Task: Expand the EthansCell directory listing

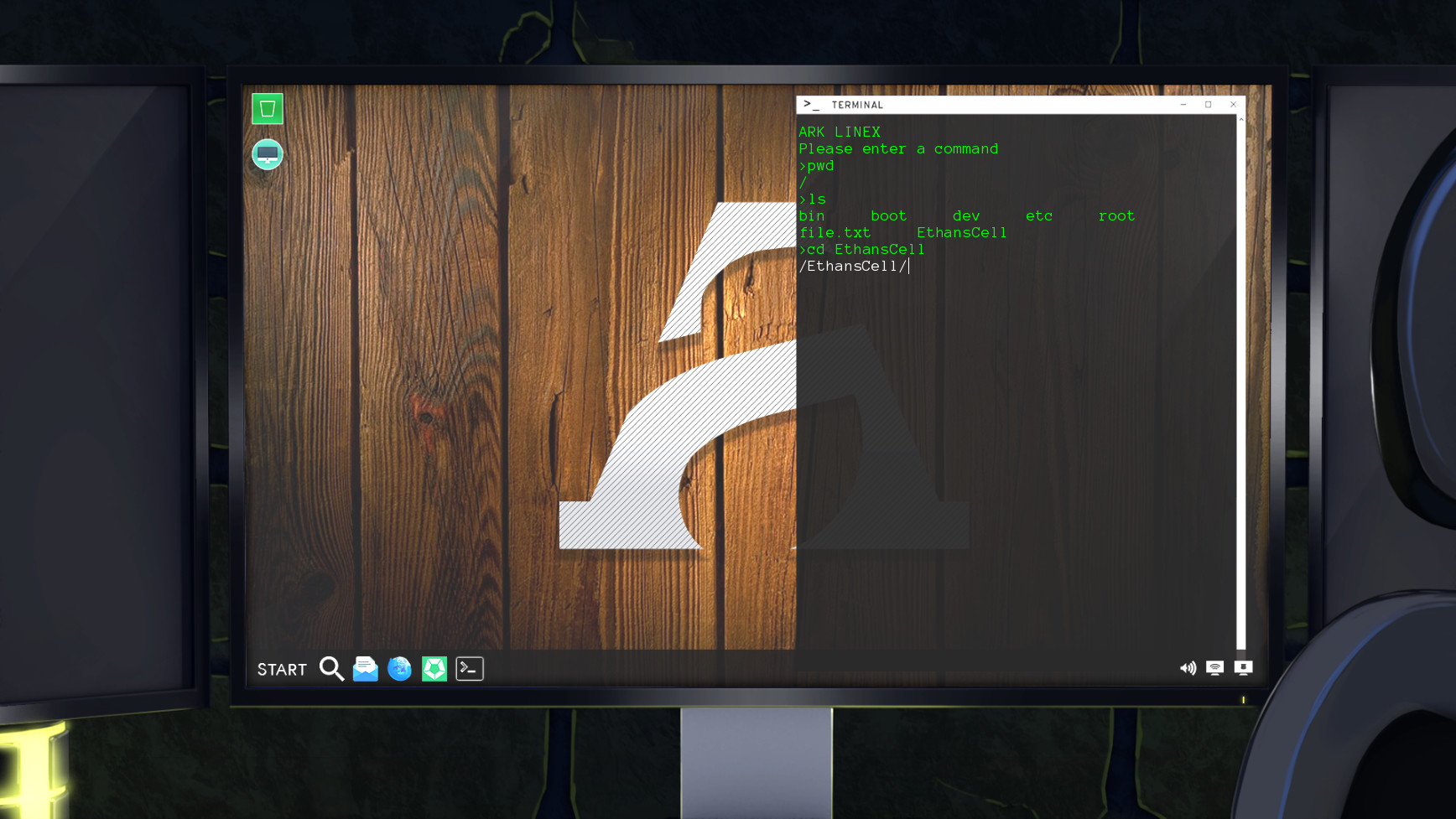Action: pyautogui.click(x=961, y=232)
